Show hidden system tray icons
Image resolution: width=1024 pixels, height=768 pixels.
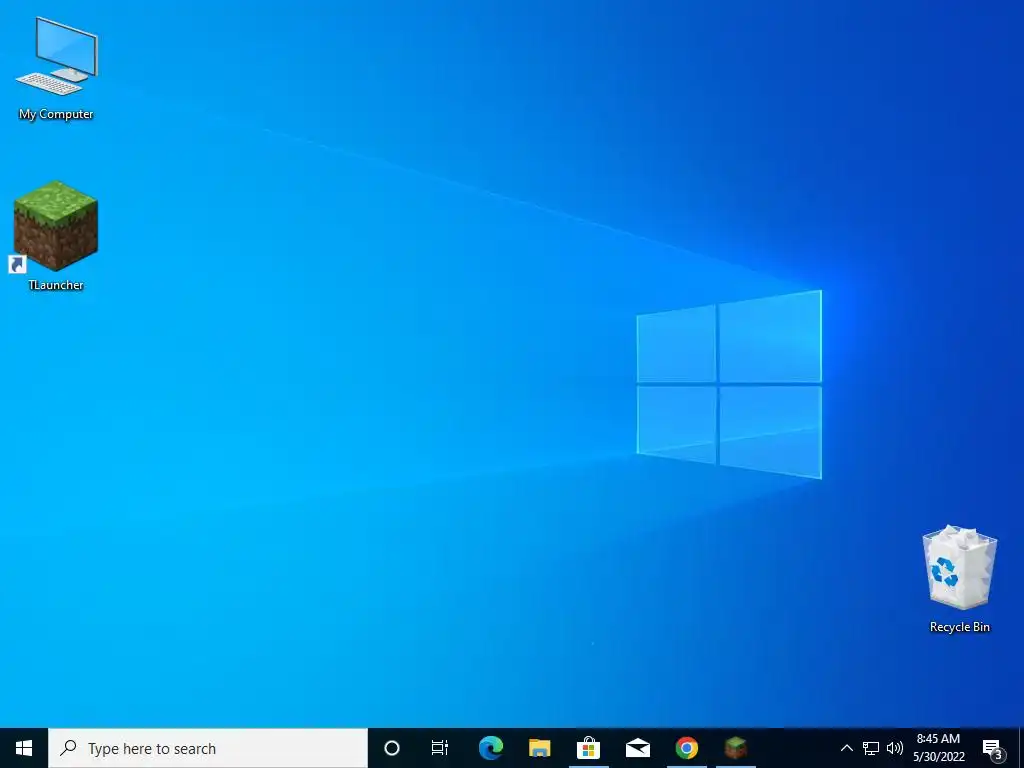(846, 748)
